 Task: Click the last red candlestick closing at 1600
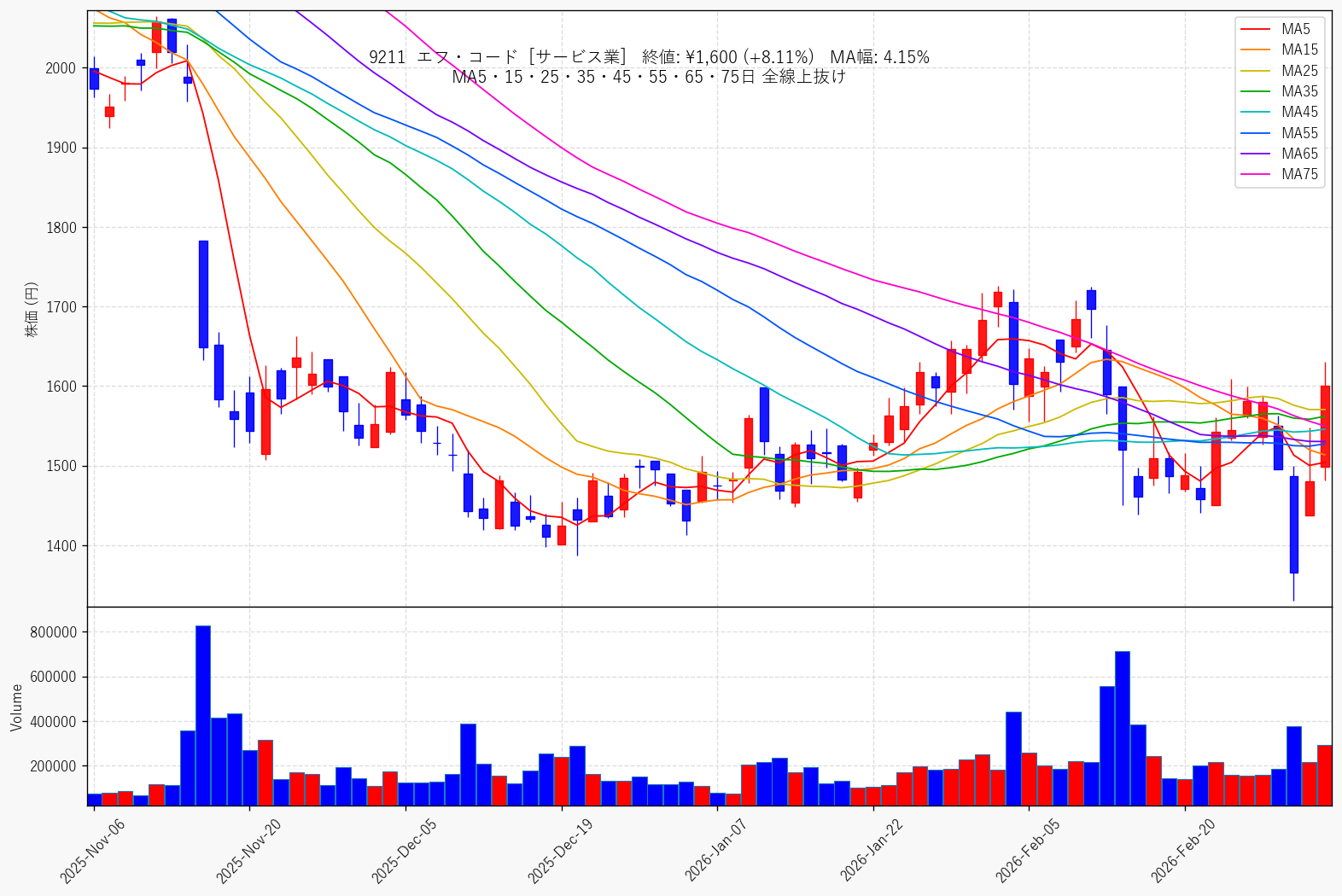1325,426
